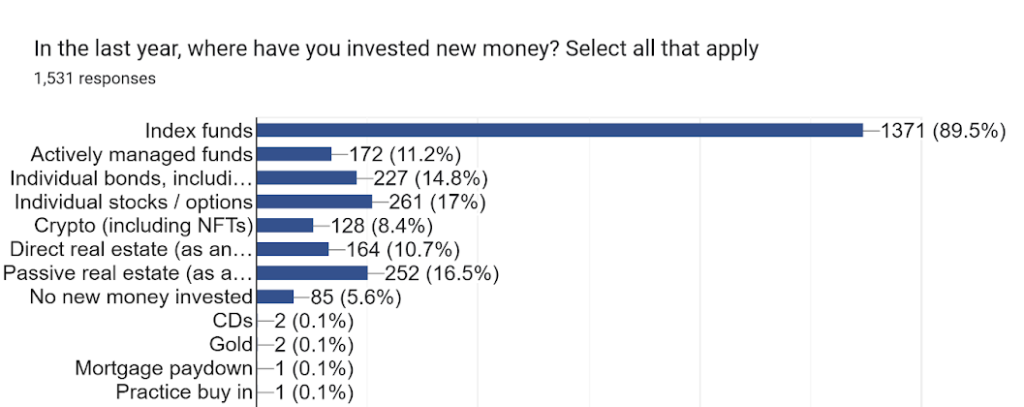Click the 1371 (89.5%) value label
This screenshot has height=407, width=1024.
tap(943, 131)
